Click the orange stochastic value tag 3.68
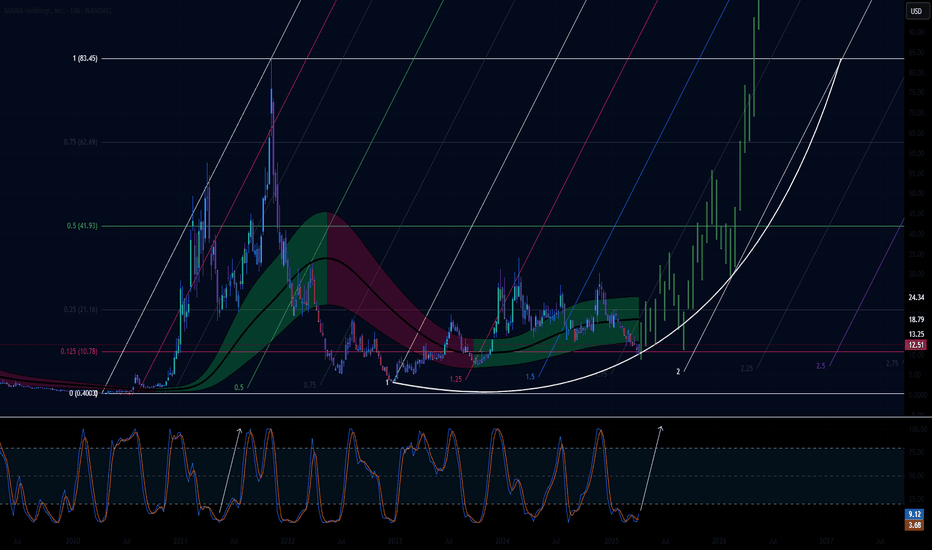This screenshot has width=932, height=550. coord(914,524)
